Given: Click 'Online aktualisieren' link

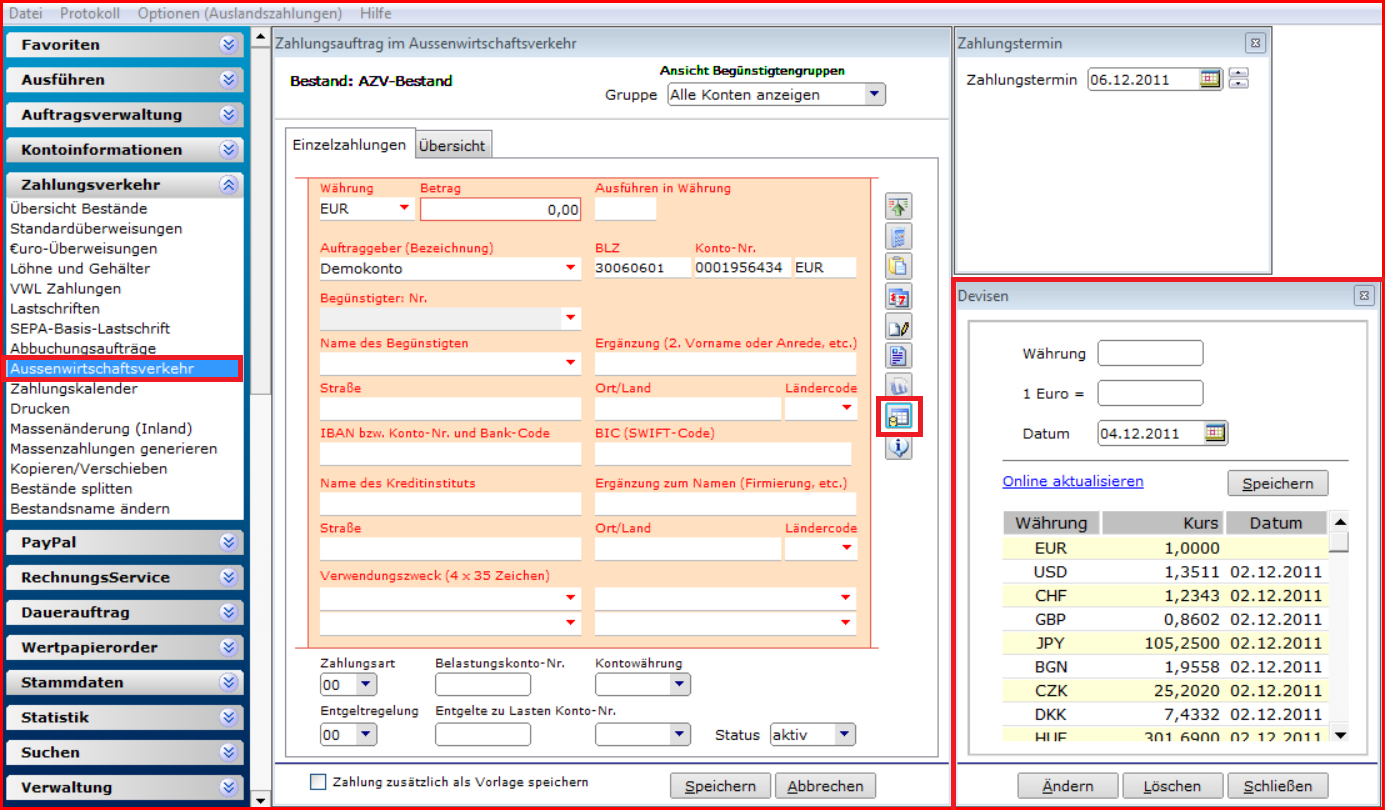Looking at the screenshot, I should tap(1073, 481).
